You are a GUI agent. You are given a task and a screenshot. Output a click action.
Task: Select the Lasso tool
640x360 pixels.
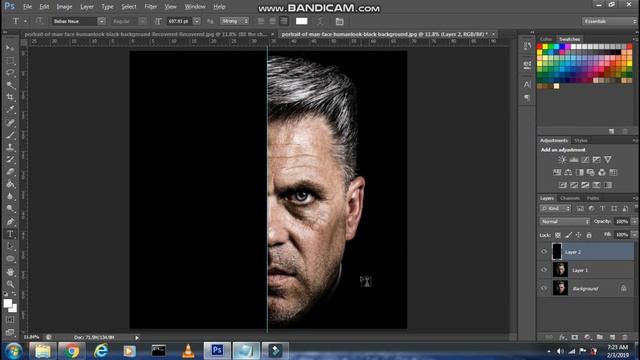tap(10, 73)
